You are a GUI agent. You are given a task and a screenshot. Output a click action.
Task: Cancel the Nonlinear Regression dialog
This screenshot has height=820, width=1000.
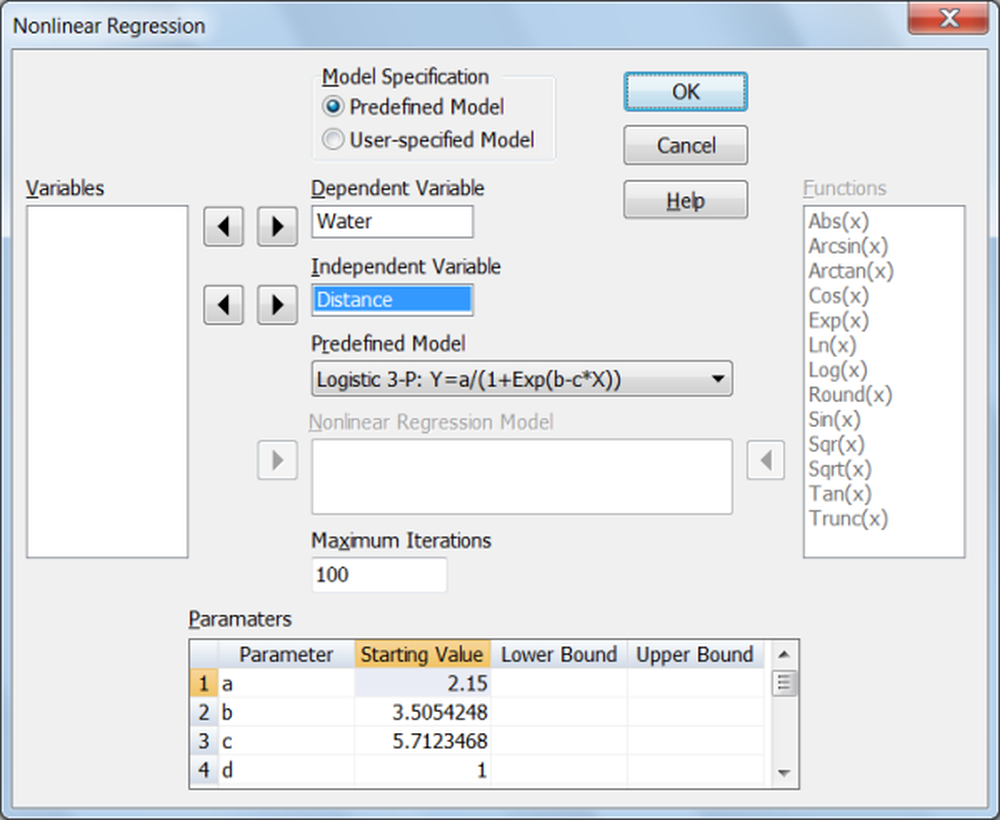[x=685, y=145]
